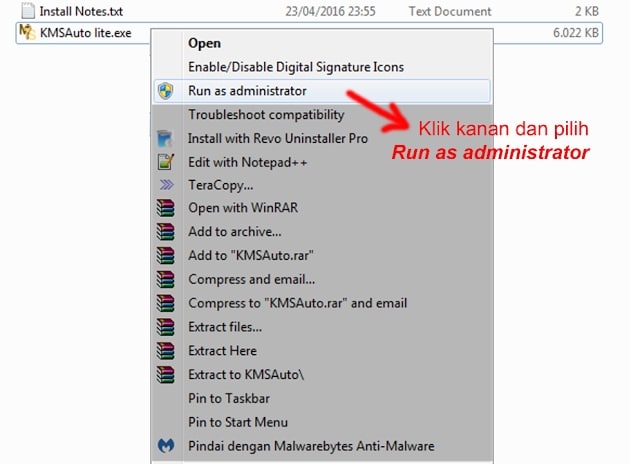Image resolution: width=630 pixels, height=464 pixels.
Task: Choose Run as administrator
Action: click(322, 91)
